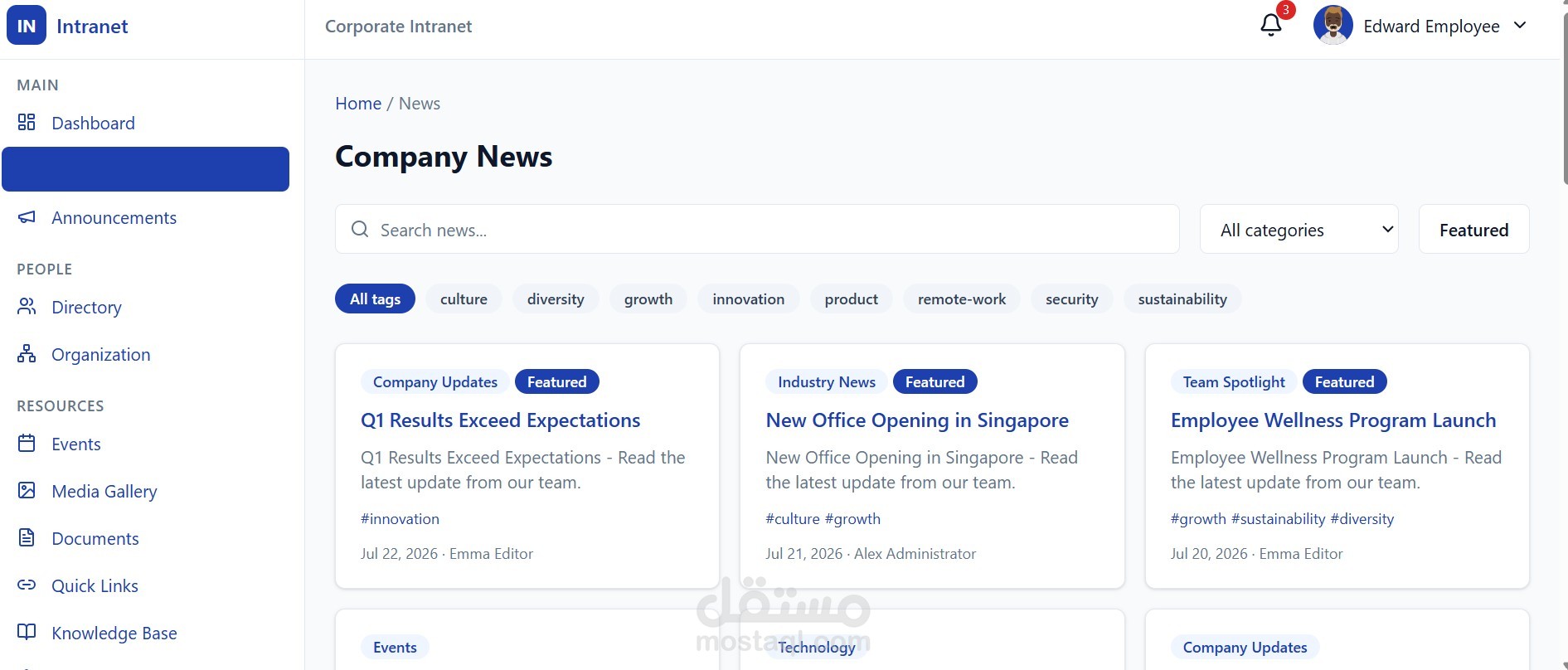Click the Technology category badge

click(817, 648)
